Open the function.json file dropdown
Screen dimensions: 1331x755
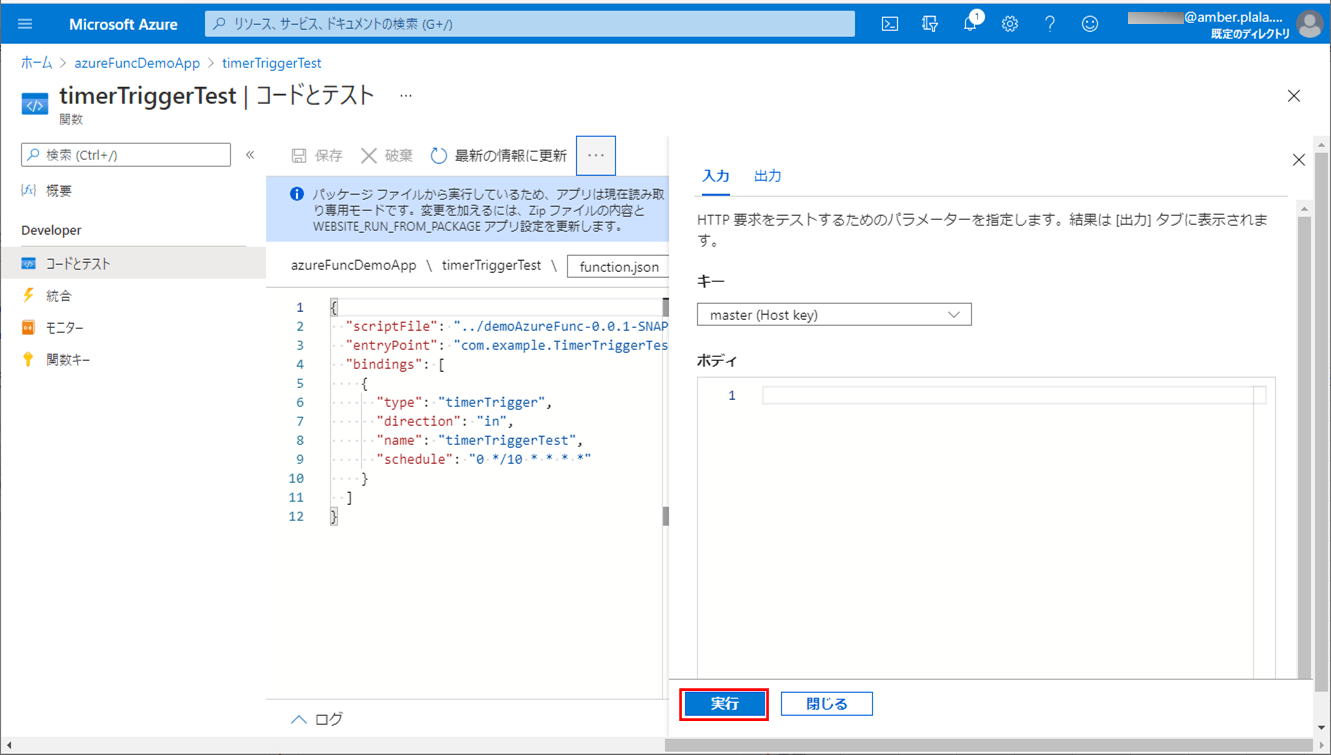619,266
